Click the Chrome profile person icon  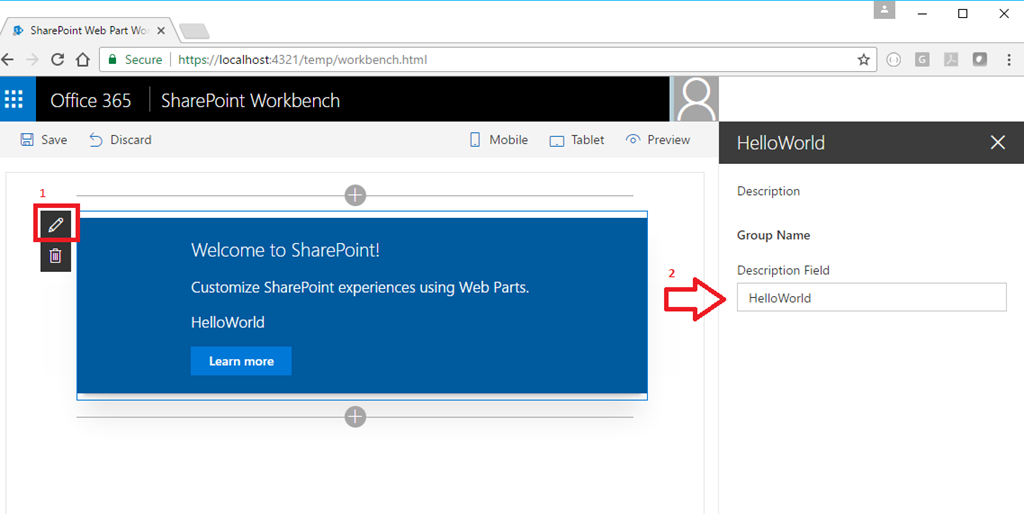884,10
